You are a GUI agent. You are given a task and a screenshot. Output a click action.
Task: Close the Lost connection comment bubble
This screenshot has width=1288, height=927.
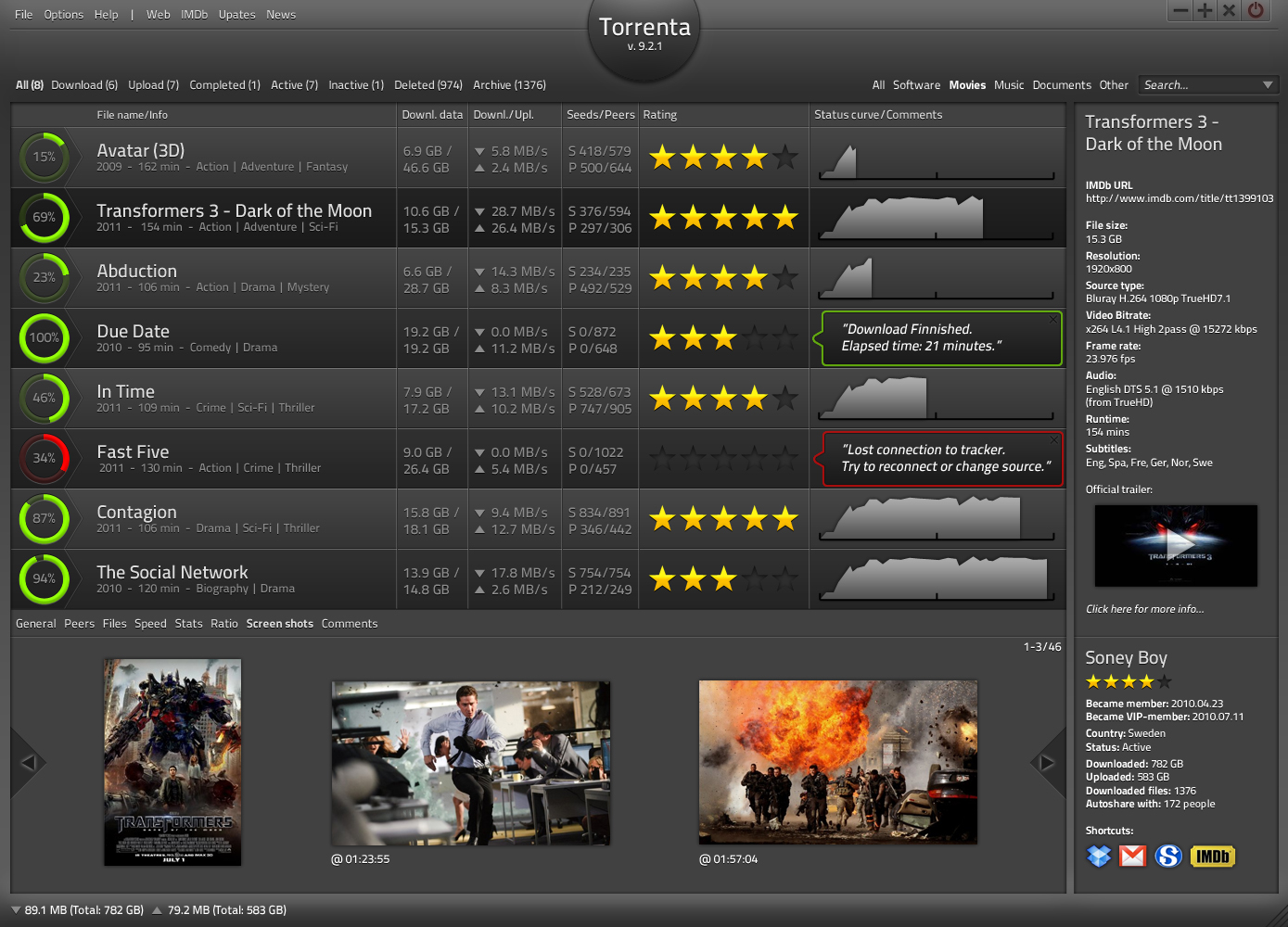click(x=1053, y=440)
